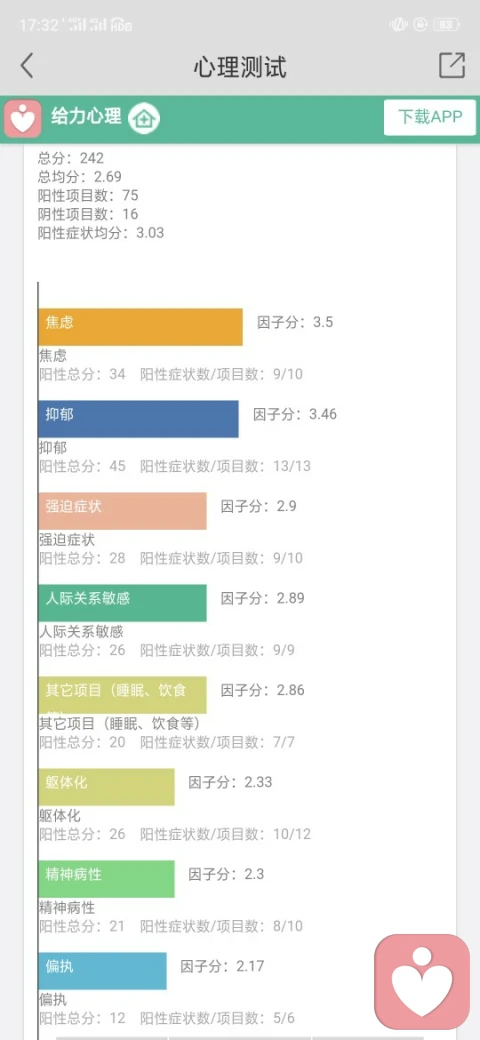Screen dimensions: 480x1040
Task: Open the green home icon
Action: (144, 119)
